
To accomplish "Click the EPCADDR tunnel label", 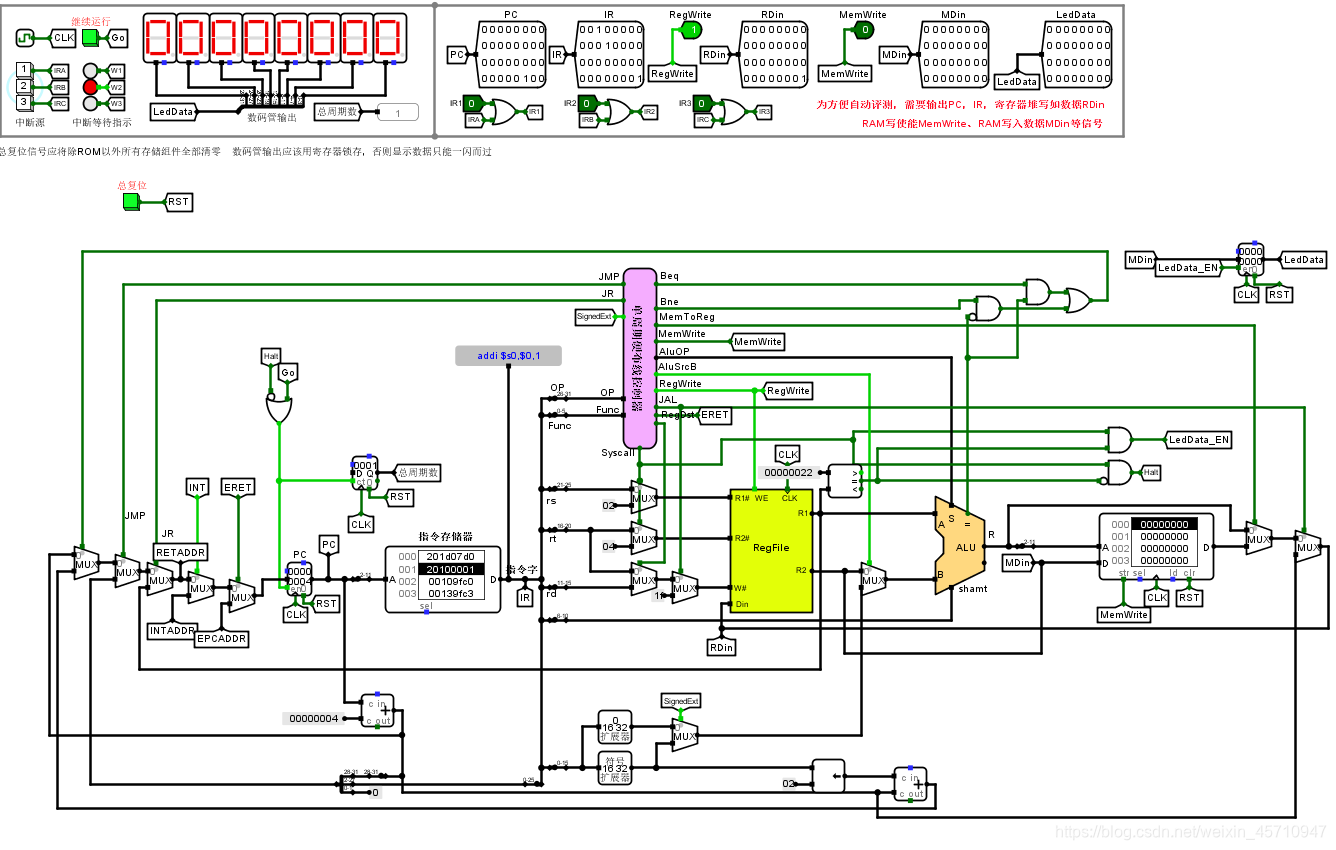I will pos(221,638).
